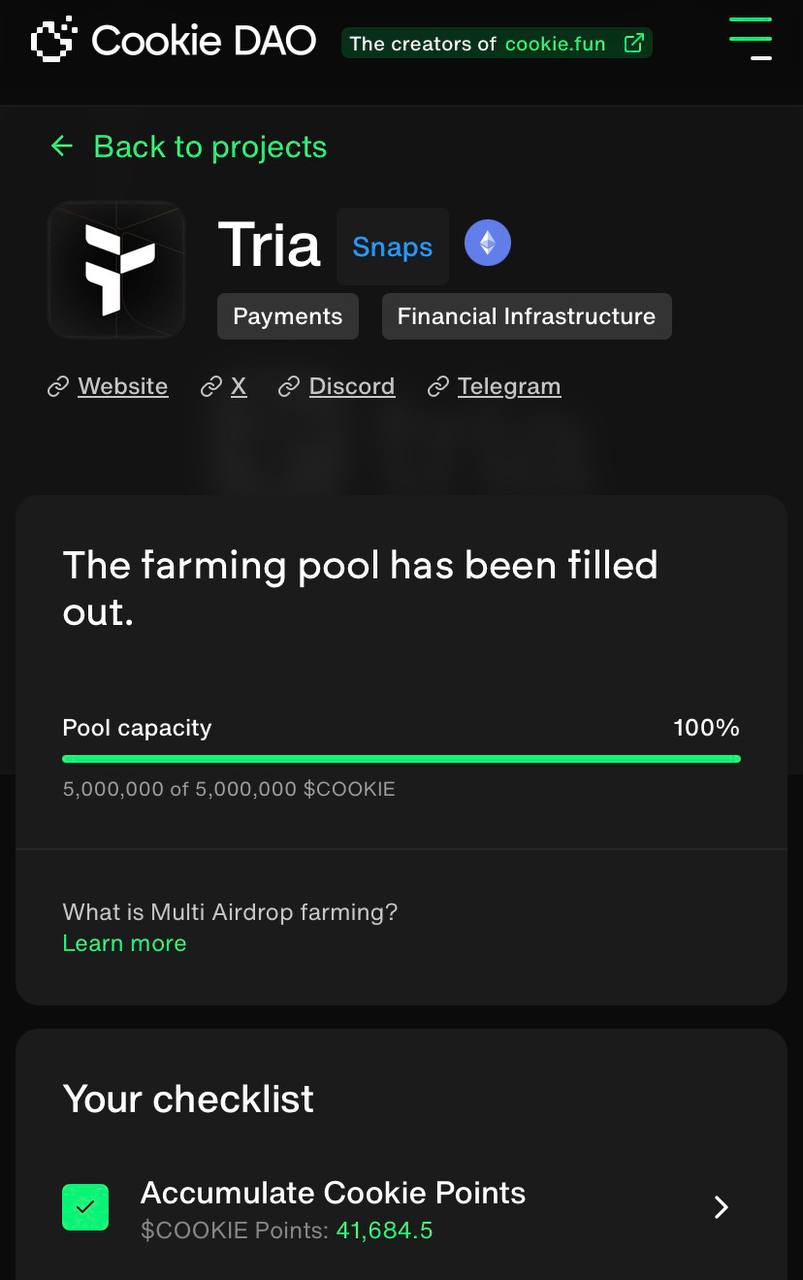Click the Pool capacity progress bar
This screenshot has width=803, height=1280.
click(x=401, y=759)
